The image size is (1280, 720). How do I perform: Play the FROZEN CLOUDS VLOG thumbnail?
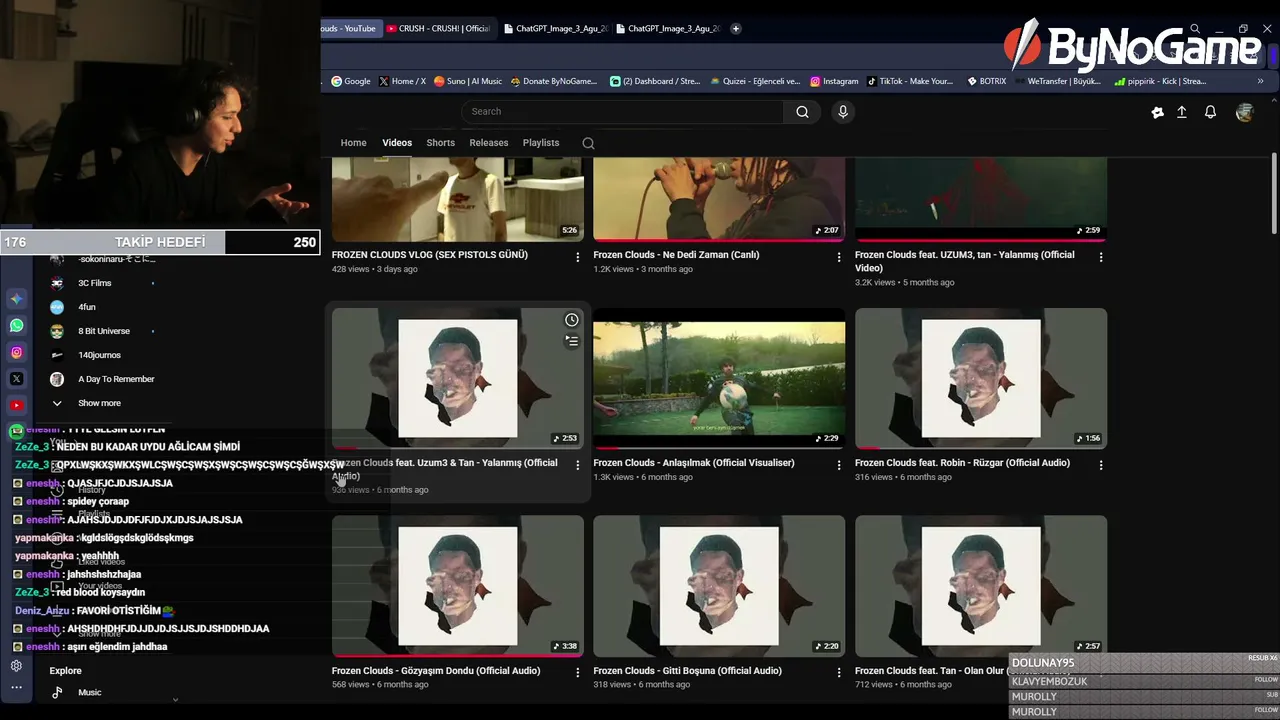click(458, 199)
